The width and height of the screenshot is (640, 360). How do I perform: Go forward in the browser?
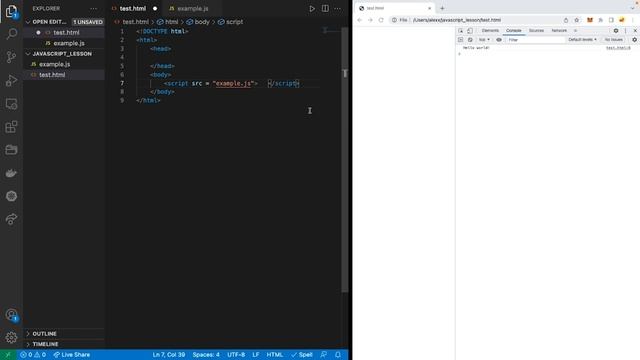(x=370, y=20)
